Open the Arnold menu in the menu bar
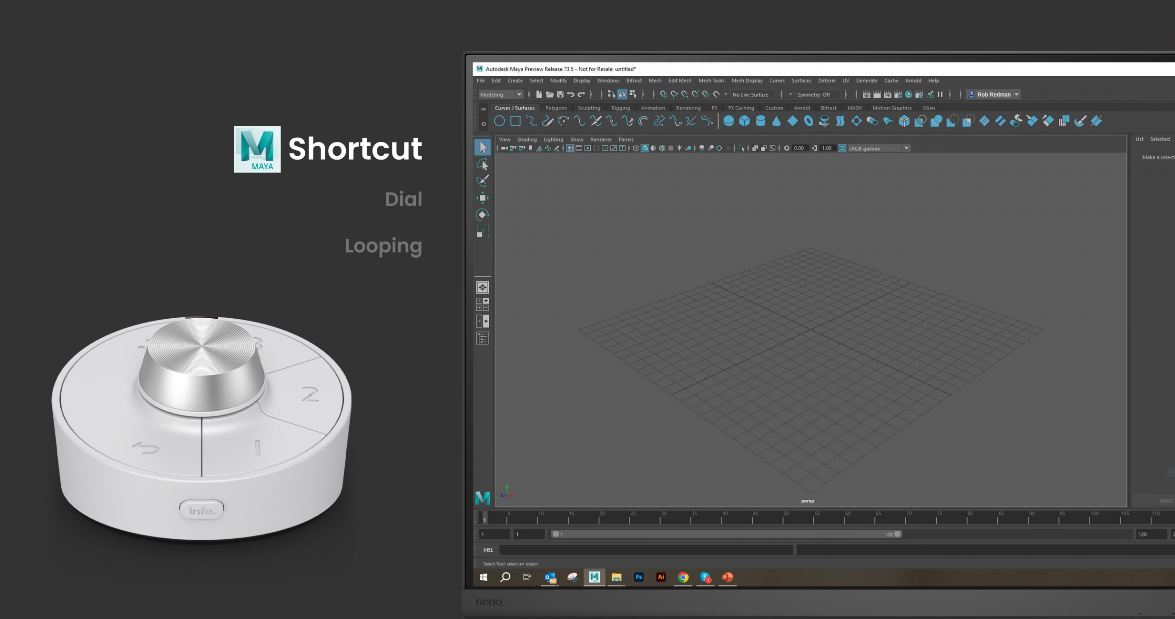1175x619 pixels. click(x=913, y=81)
